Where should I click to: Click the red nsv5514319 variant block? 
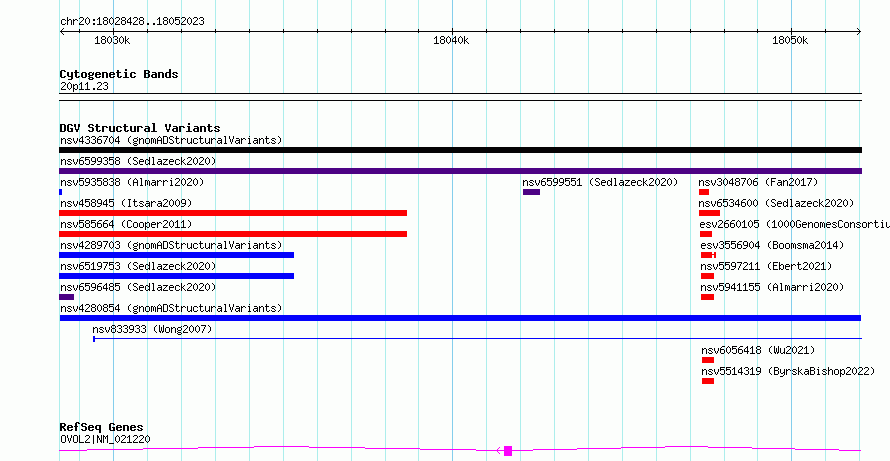708,381
